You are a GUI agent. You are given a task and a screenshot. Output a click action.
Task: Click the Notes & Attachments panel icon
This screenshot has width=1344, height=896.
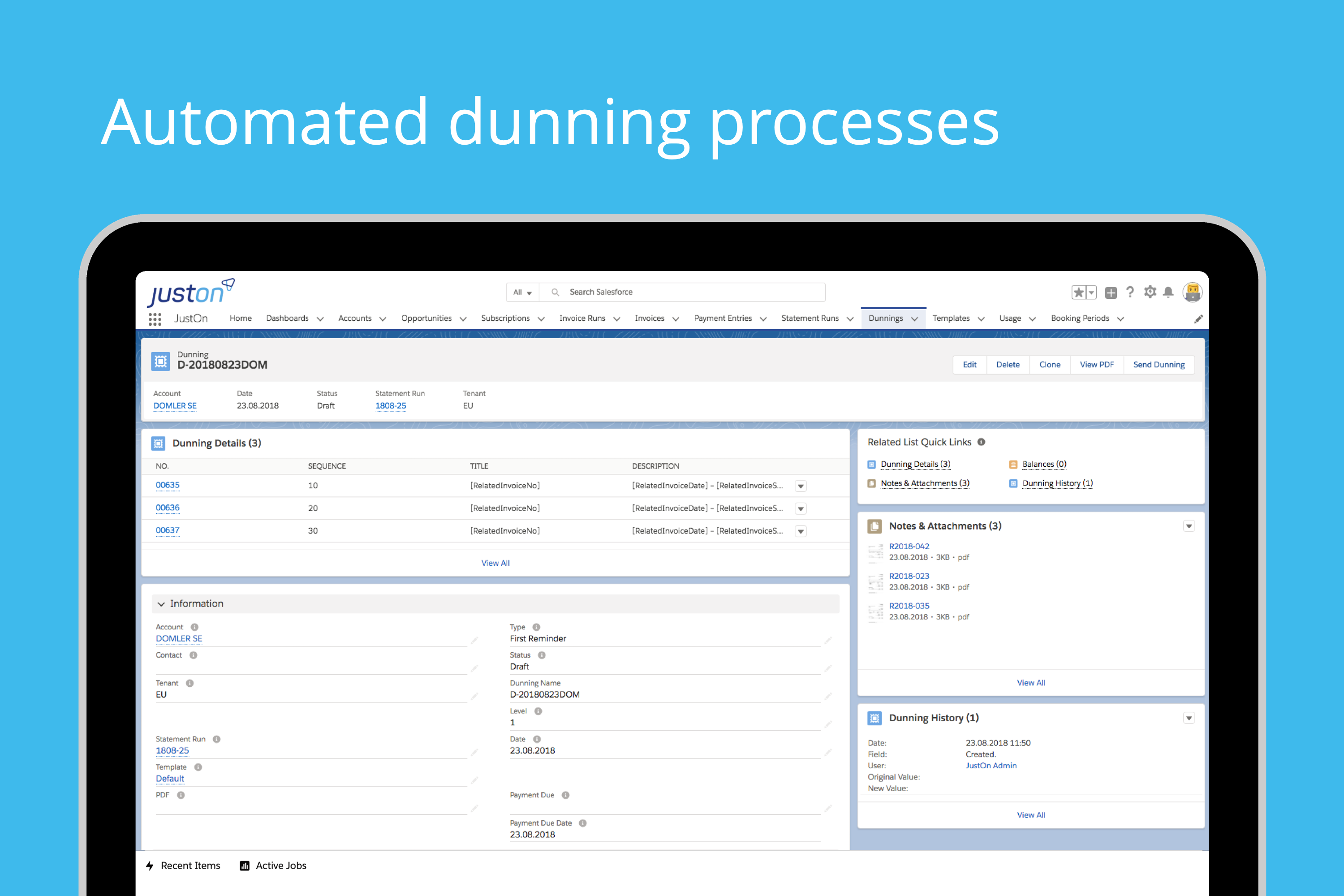point(874,526)
